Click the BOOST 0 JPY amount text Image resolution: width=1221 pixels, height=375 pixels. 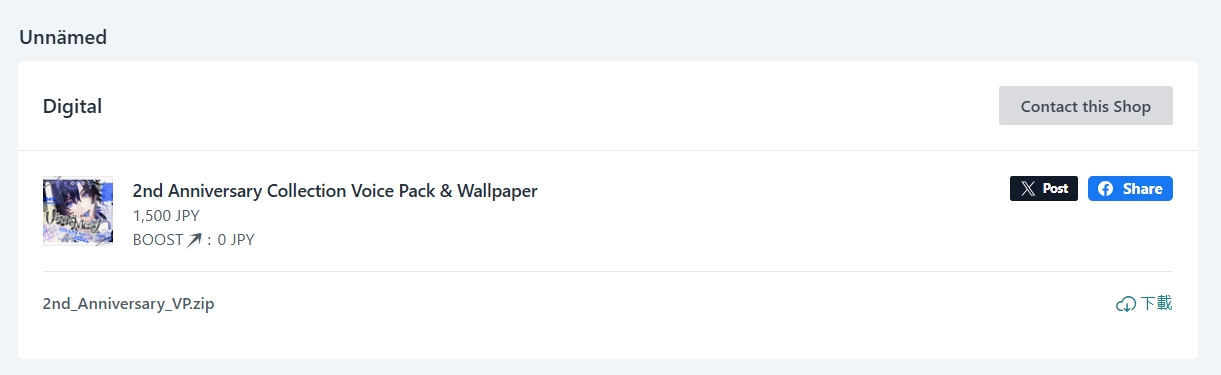[x=236, y=240]
